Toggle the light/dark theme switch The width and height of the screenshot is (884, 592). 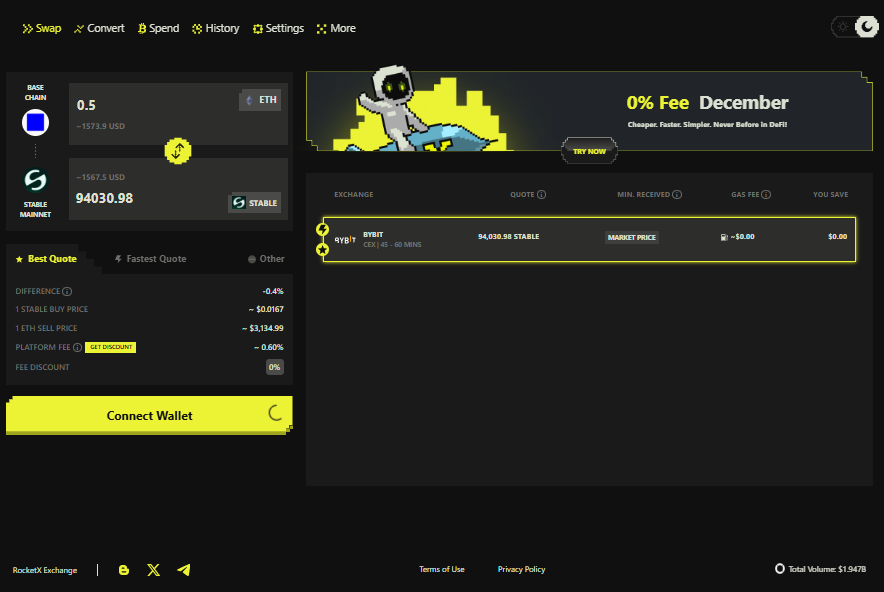click(854, 27)
